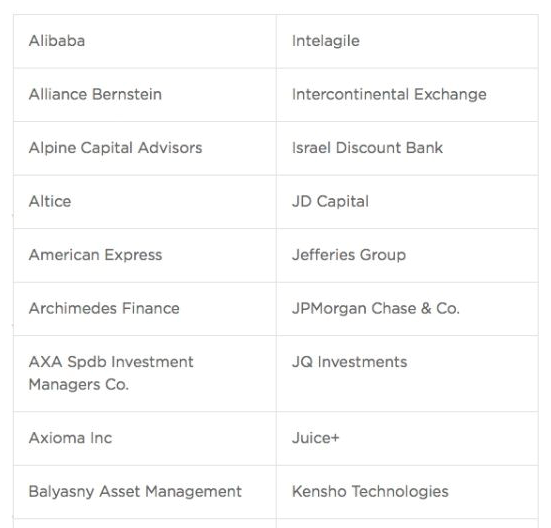551x528 pixels.
Task: Click Intercontinental Exchange cell
Action: click(x=407, y=95)
